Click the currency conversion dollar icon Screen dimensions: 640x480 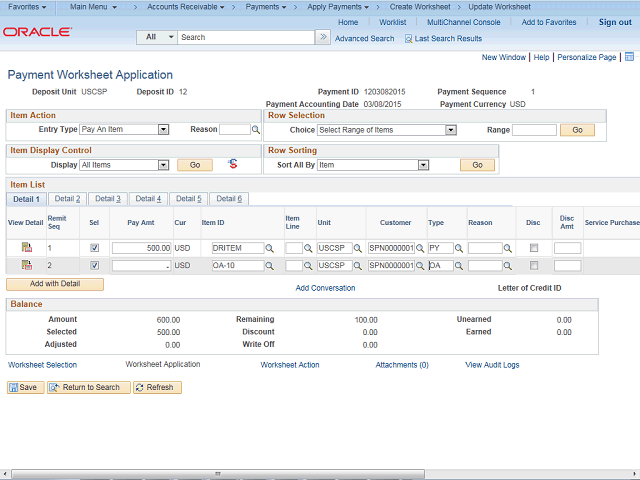(232, 164)
